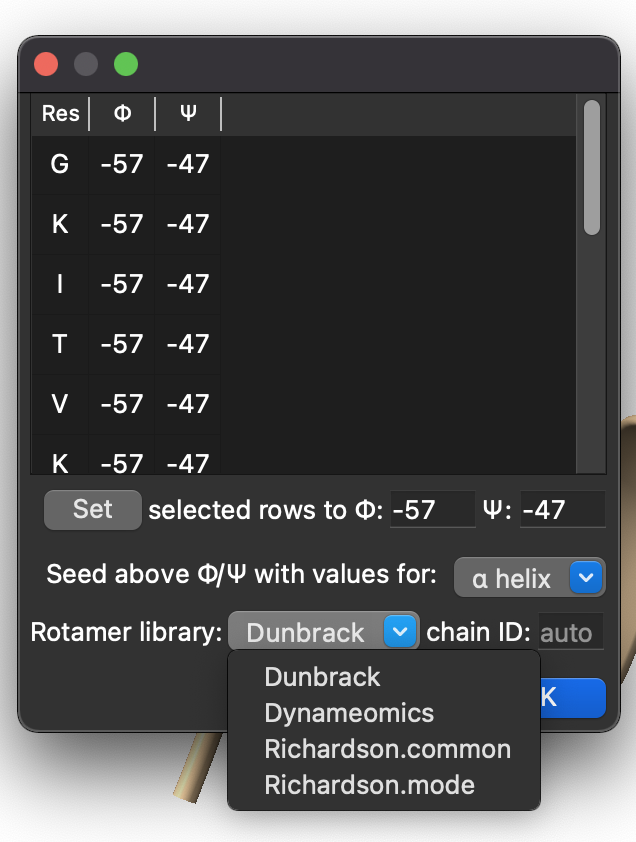Click the Ψ column header

[x=188, y=114]
